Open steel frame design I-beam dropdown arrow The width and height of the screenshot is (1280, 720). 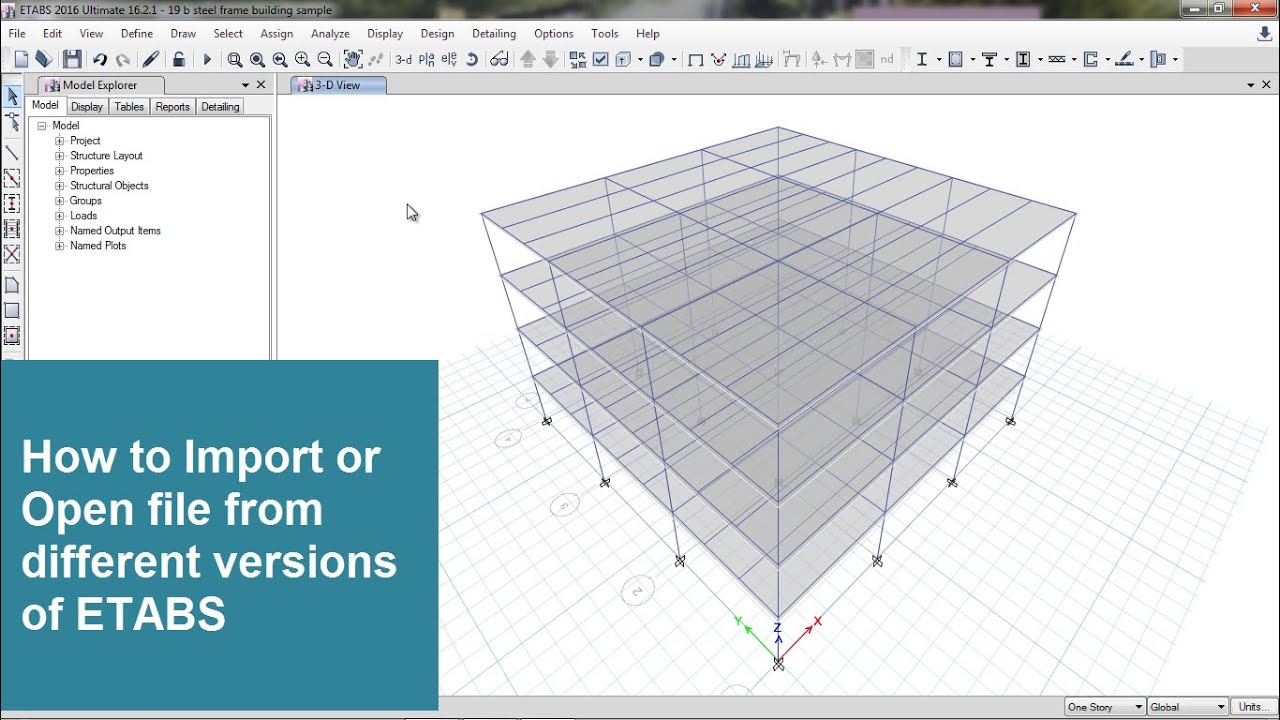tap(938, 60)
